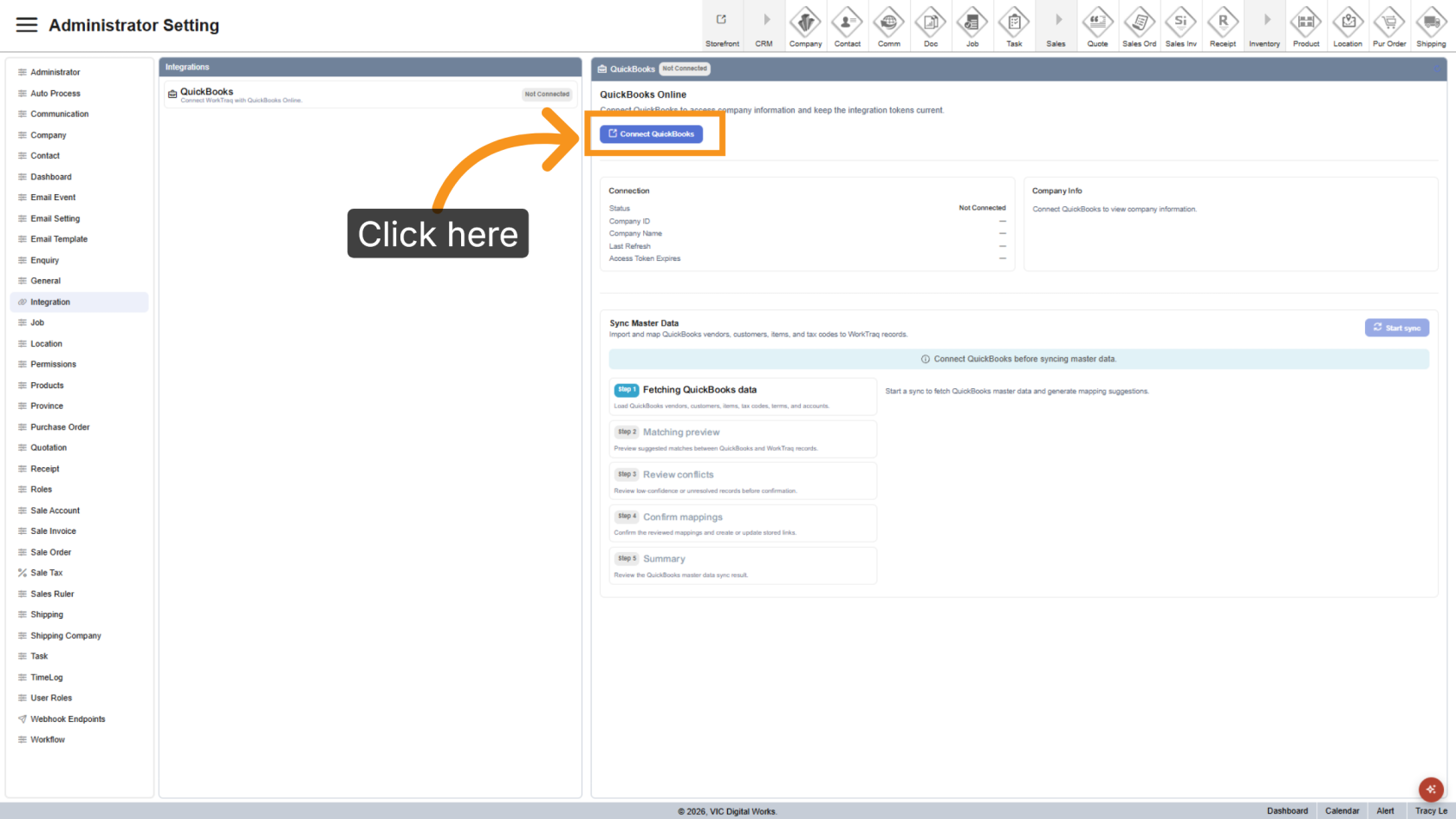
Task: Select Administrator in the sidebar
Action: (x=79, y=72)
